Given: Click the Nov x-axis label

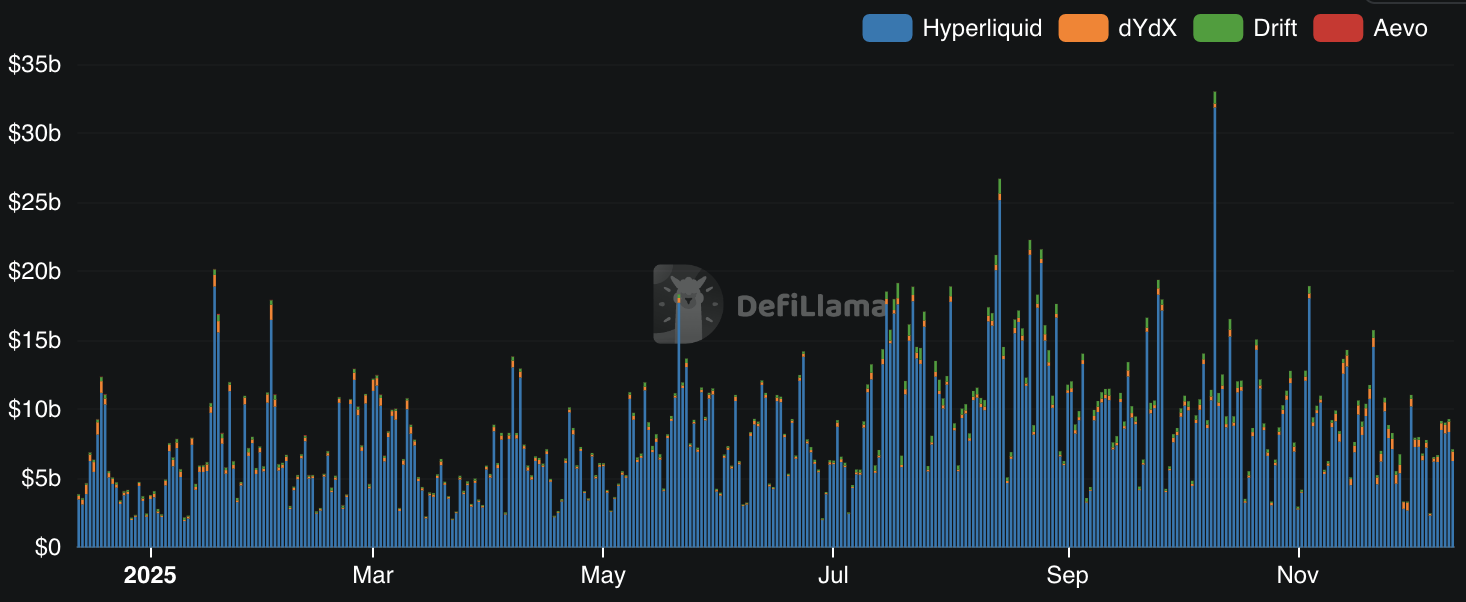Looking at the screenshot, I should (x=1298, y=576).
